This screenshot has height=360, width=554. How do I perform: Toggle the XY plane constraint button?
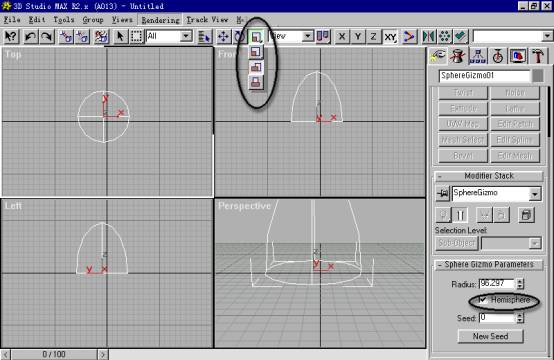[390, 36]
